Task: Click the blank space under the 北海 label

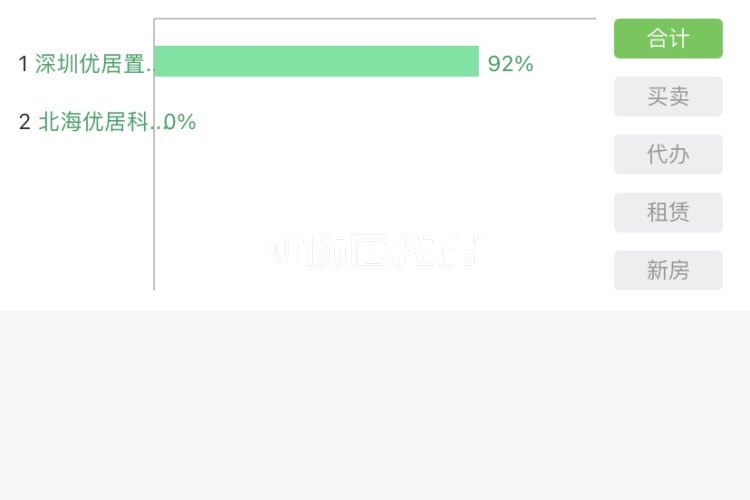Action: click(77, 213)
